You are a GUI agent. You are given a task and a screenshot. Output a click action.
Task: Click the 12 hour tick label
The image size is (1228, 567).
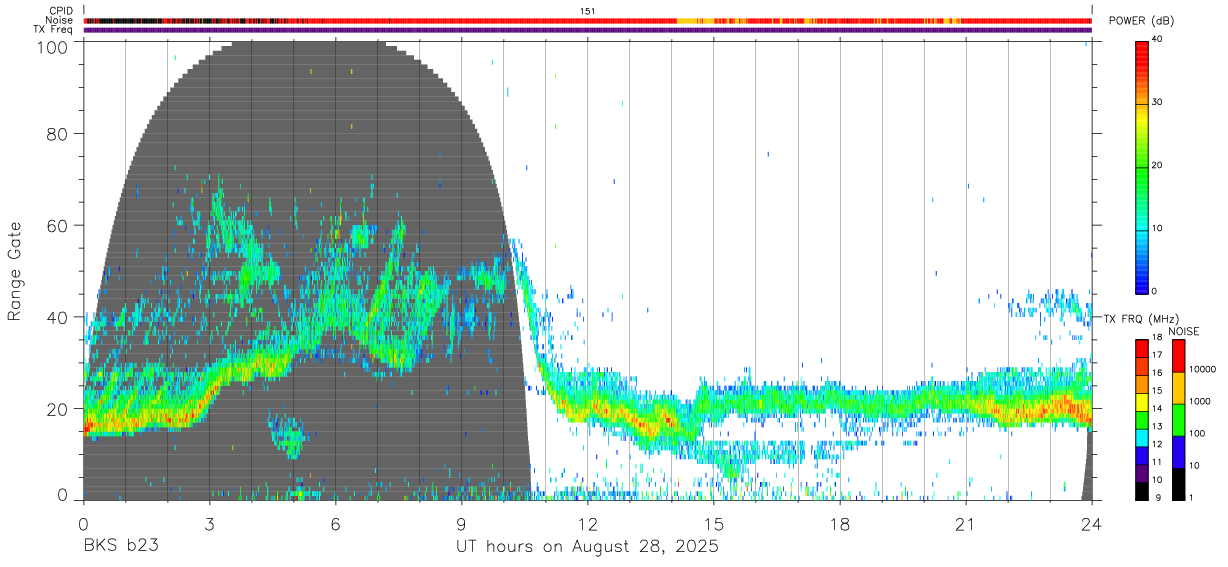588,523
